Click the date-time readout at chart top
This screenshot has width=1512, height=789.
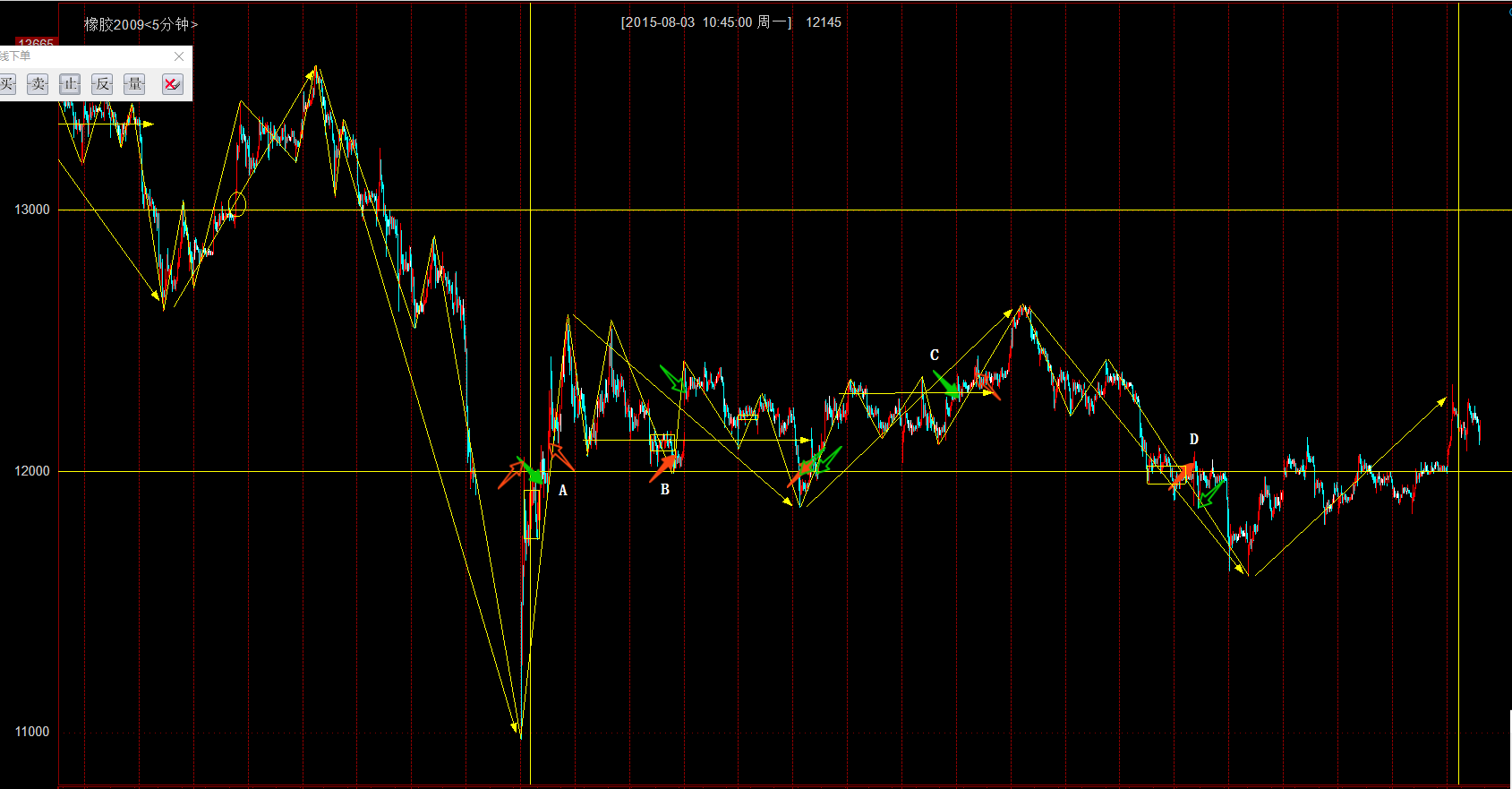click(705, 22)
